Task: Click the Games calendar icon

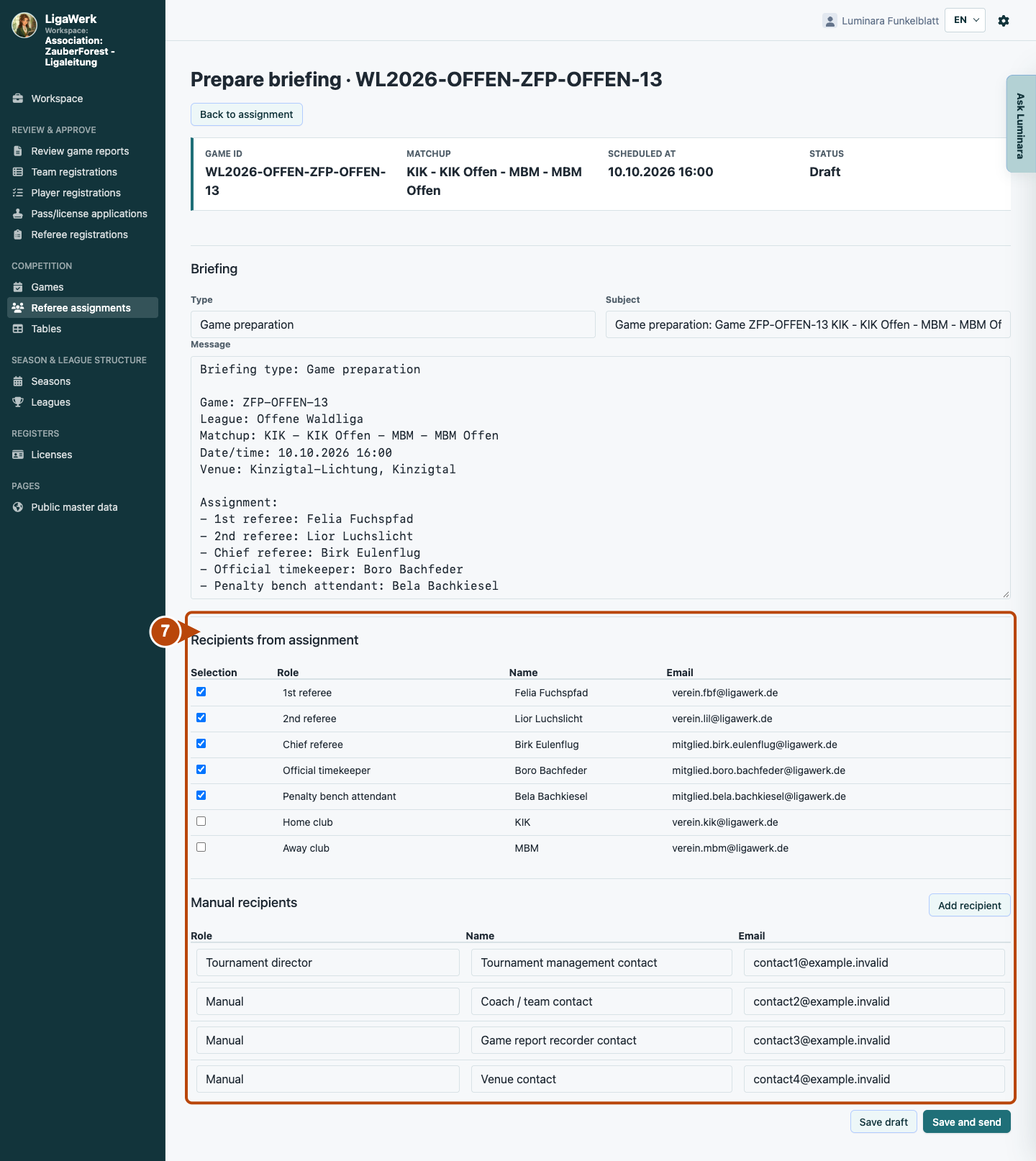Action: 18,287
